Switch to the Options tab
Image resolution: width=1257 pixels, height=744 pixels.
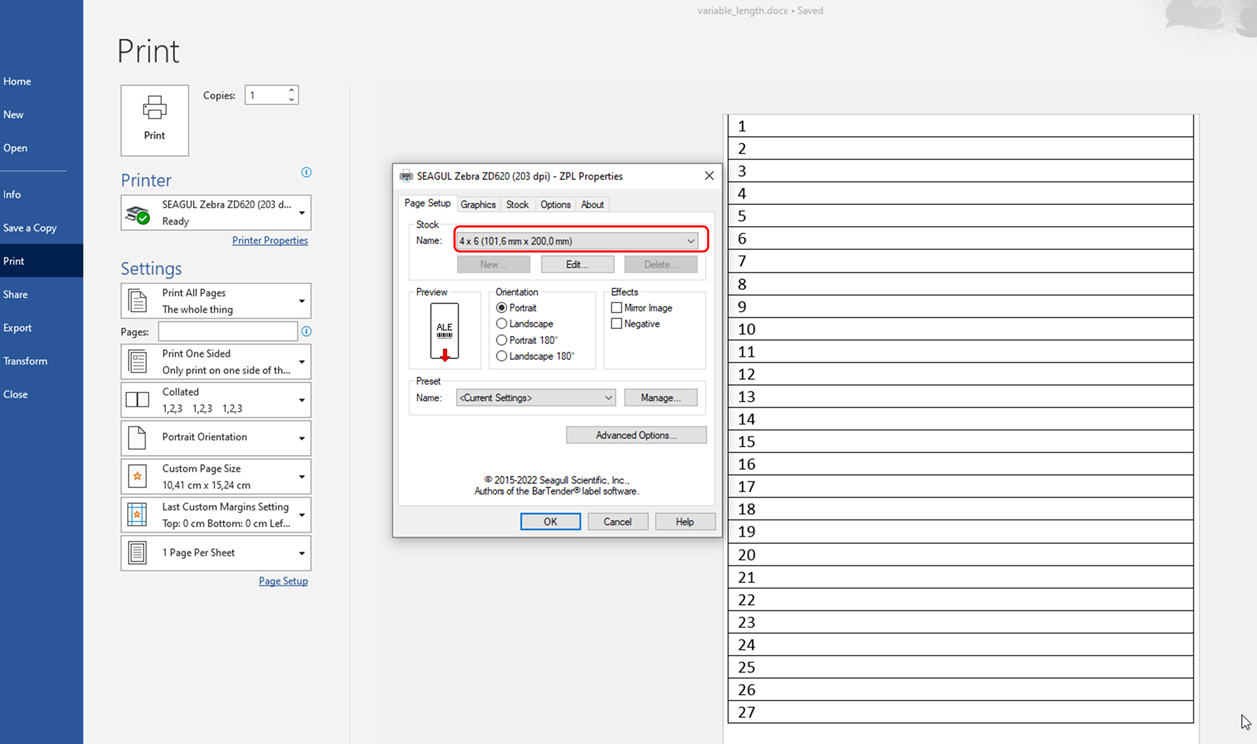(x=555, y=204)
